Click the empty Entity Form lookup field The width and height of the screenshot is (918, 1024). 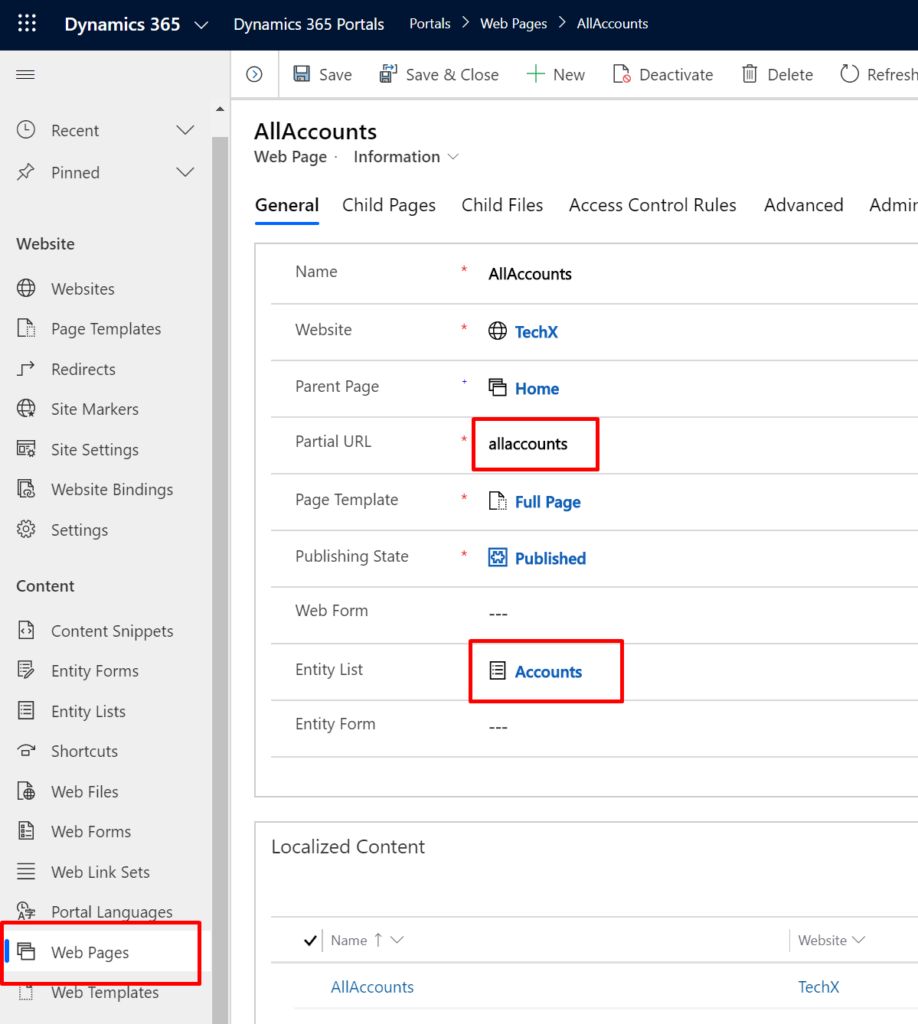(x=498, y=727)
